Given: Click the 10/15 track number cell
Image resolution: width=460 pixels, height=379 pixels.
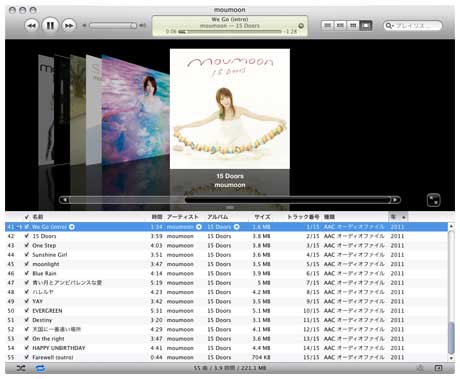Looking at the screenshot, I should tap(311, 311).
